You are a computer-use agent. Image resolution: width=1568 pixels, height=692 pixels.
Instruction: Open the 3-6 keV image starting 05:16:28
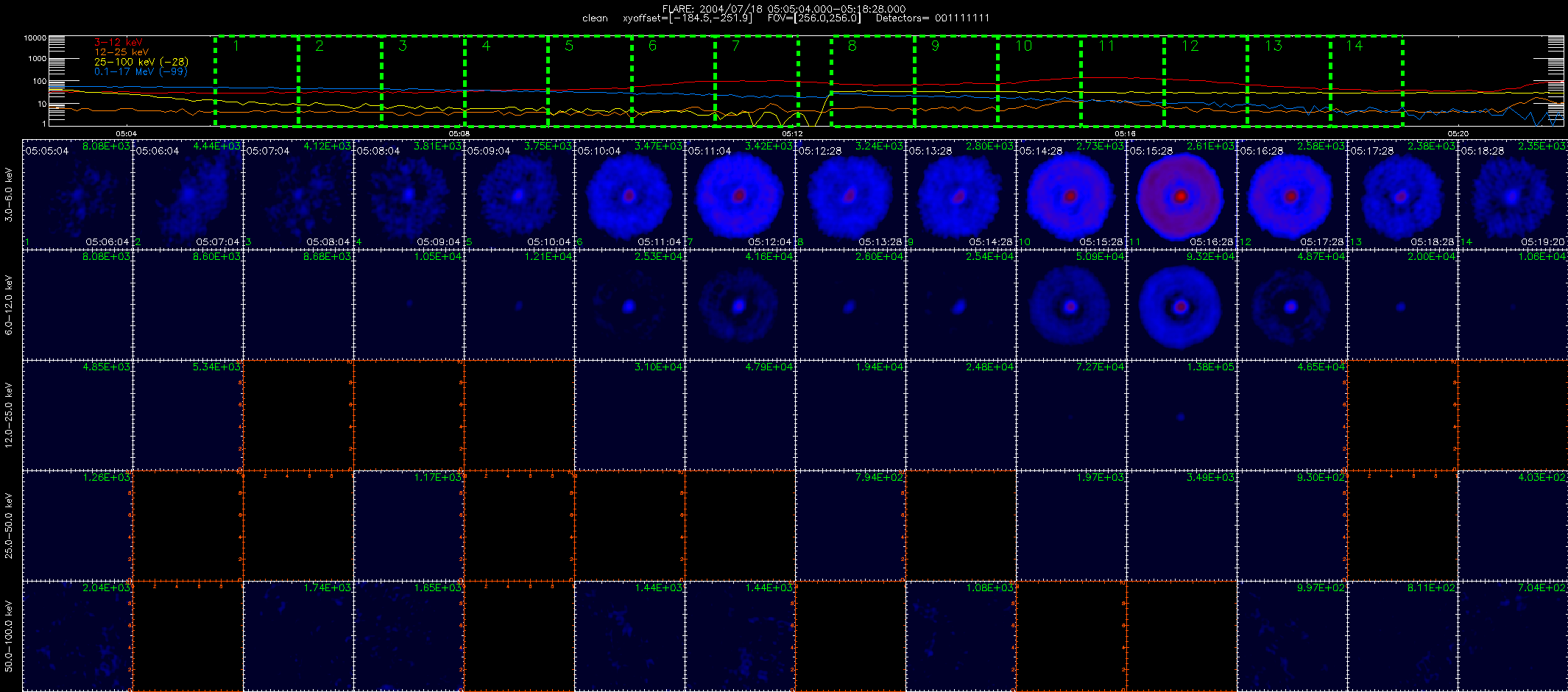[x=1292, y=194]
